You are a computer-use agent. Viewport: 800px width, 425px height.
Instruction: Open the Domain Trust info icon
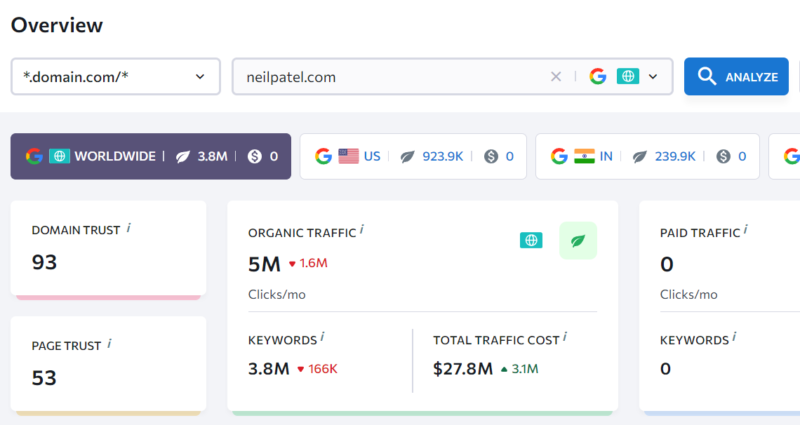[129, 228]
